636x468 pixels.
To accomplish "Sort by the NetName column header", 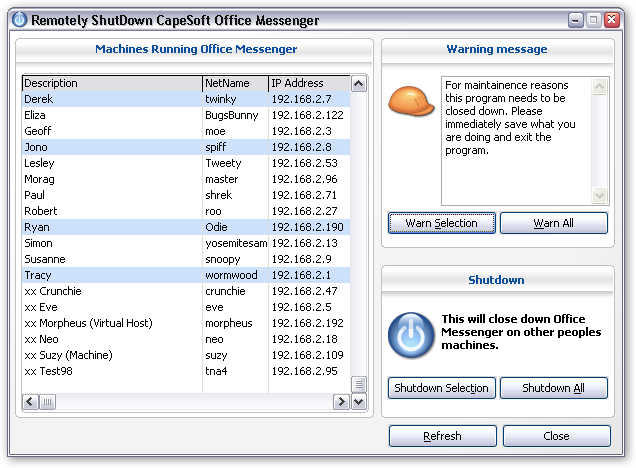I will point(233,83).
